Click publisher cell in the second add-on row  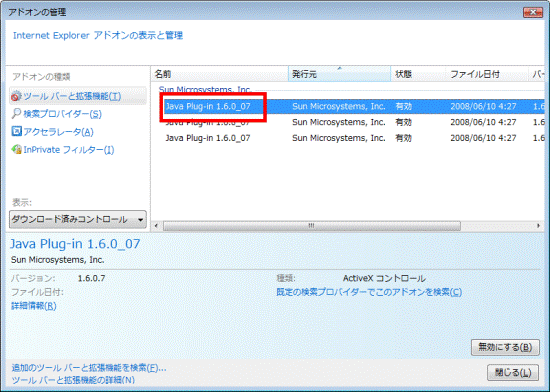(x=339, y=122)
